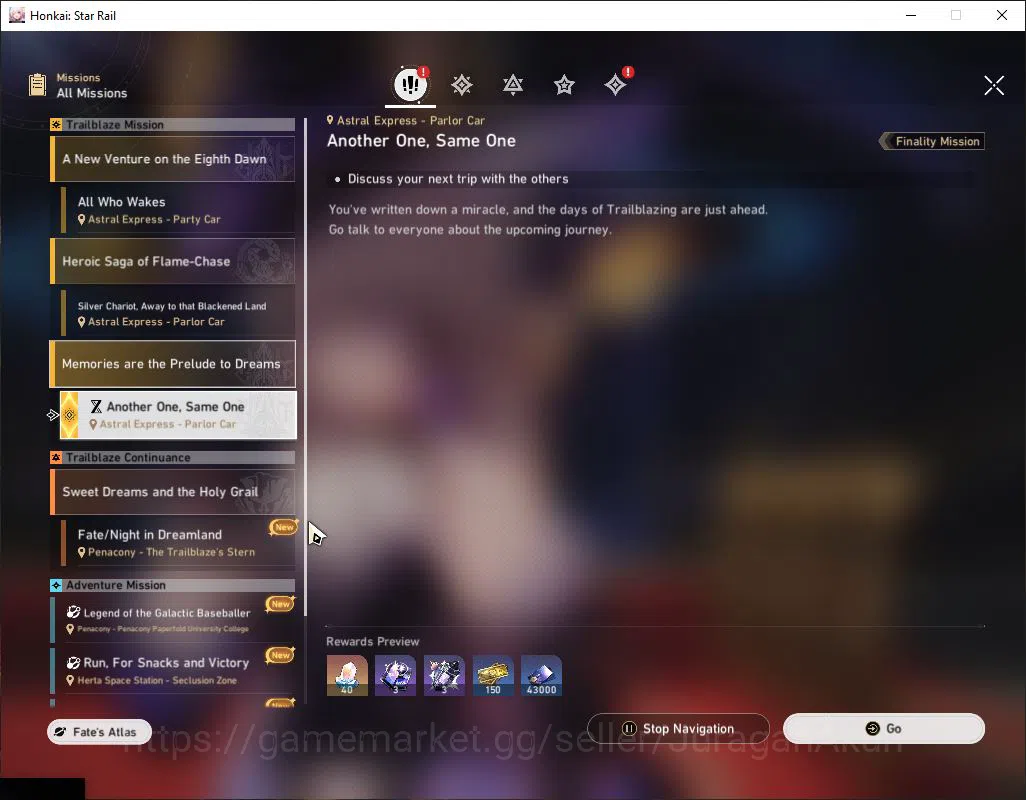Switch to the Trailblaze Continuance filter icon
The image size is (1026, 800).
[513, 85]
